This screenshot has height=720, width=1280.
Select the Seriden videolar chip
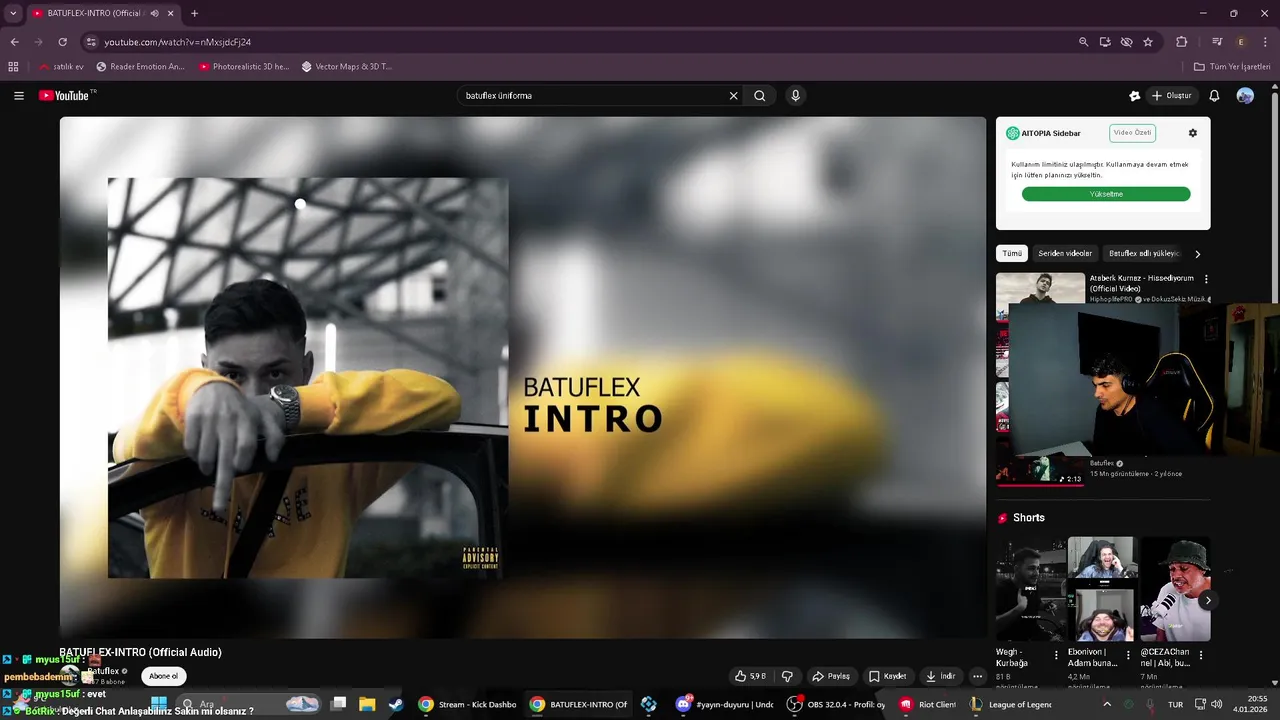pos(1065,254)
